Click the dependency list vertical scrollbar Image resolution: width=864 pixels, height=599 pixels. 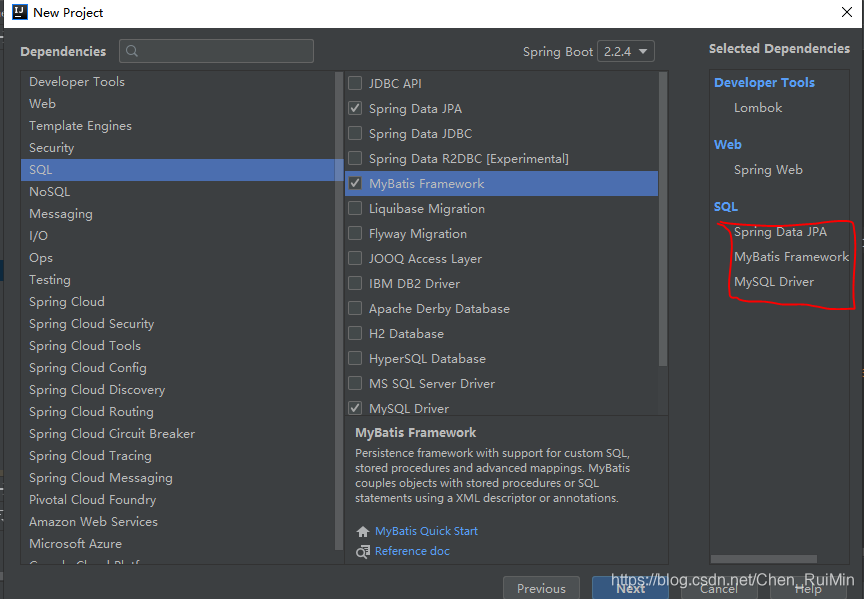[x=663, y=220]
